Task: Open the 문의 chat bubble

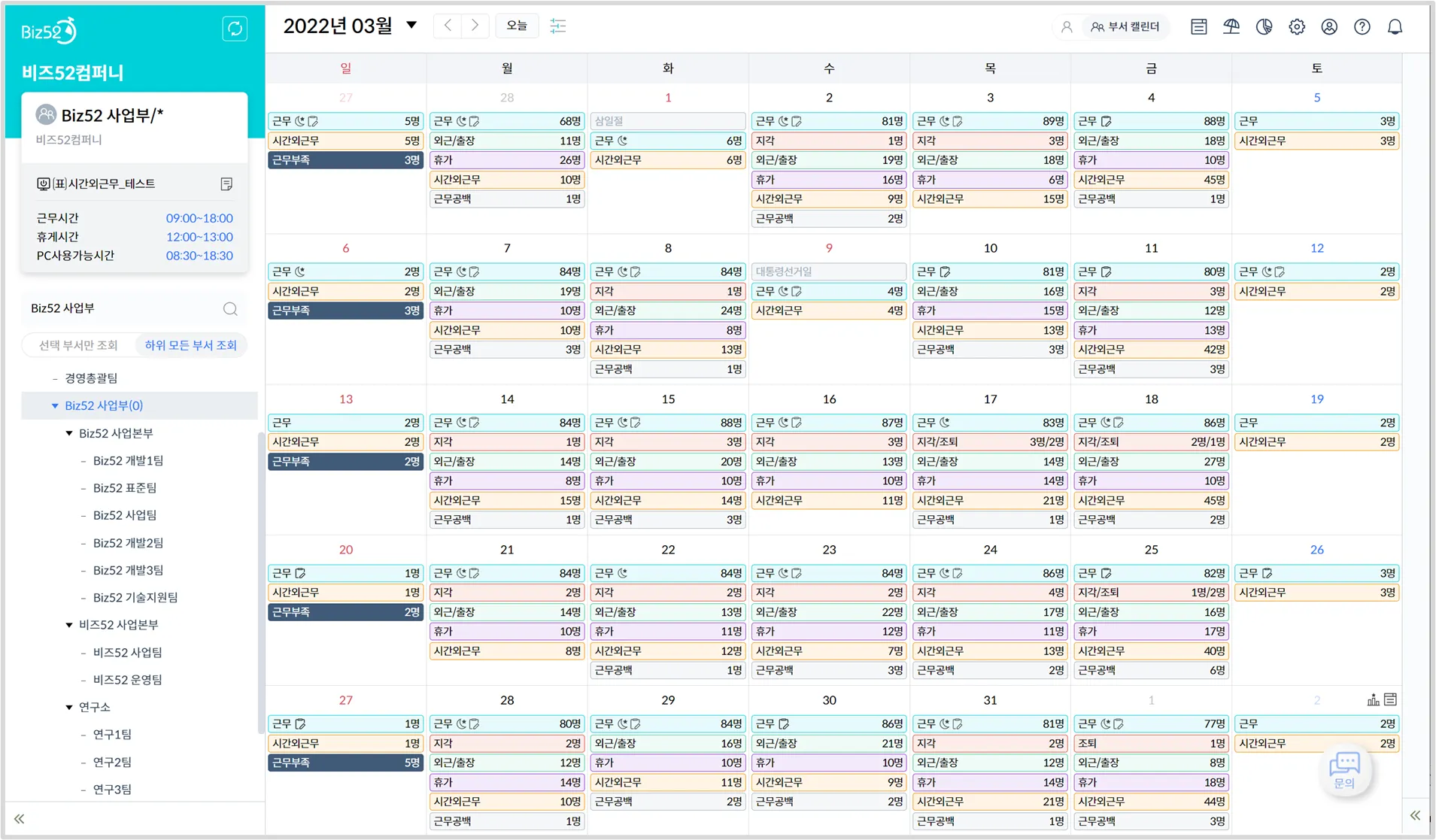Action: (x=1345, y=770)
